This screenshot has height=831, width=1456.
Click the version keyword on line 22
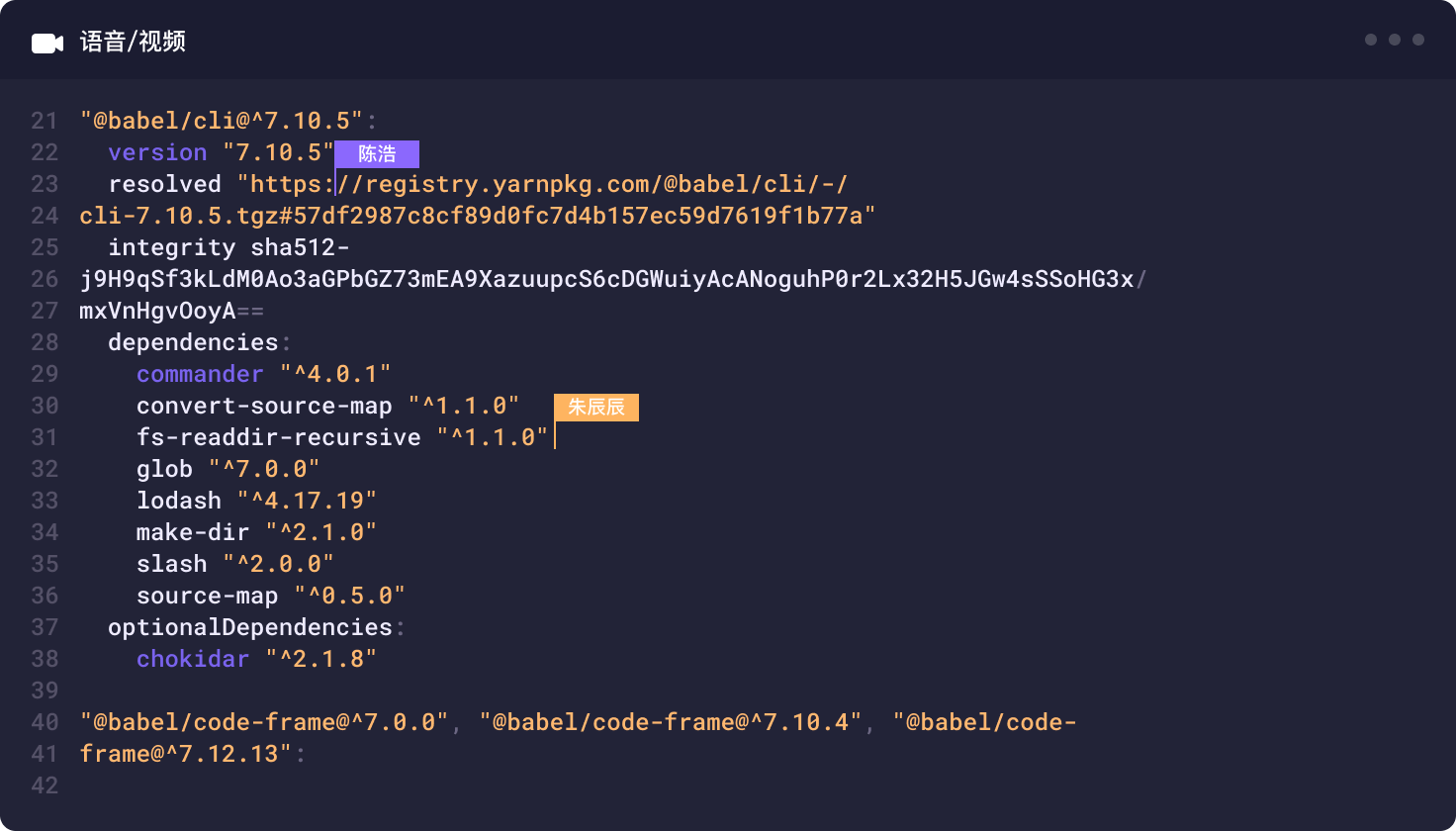(x=157, y=152)
